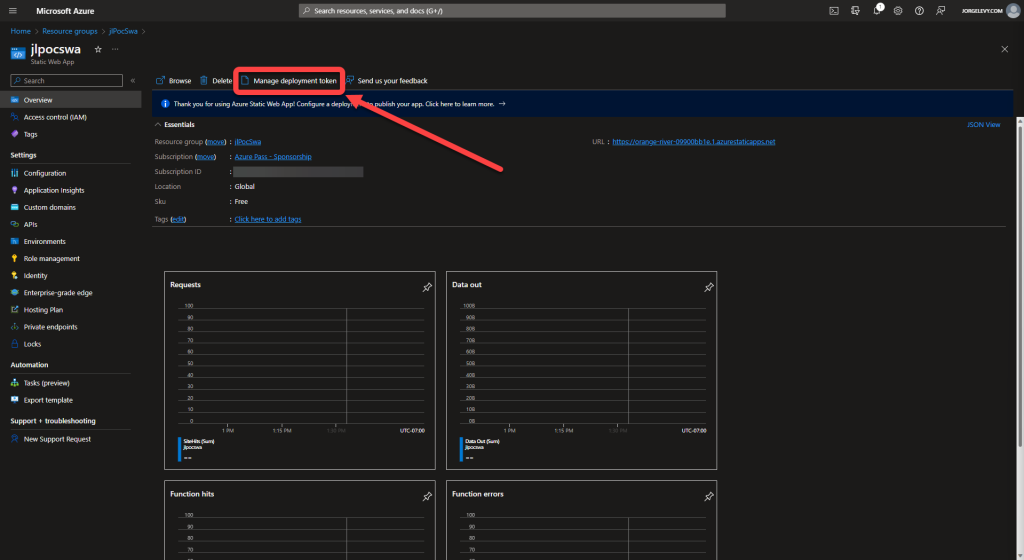Open portal settings gear
Image resolution: width=1024 pixels, height=560 pixels.
pyautogui.click(x=898, y=11)
